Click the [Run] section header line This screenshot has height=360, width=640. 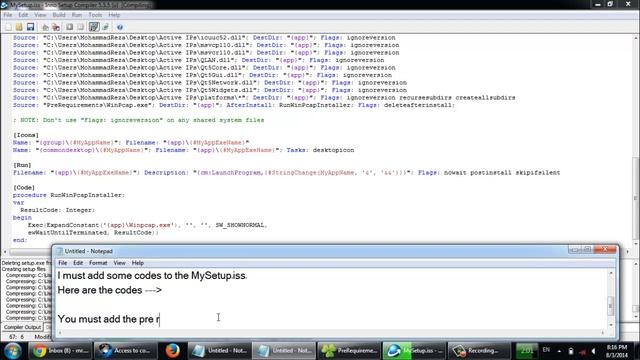[x=22, y=165]
